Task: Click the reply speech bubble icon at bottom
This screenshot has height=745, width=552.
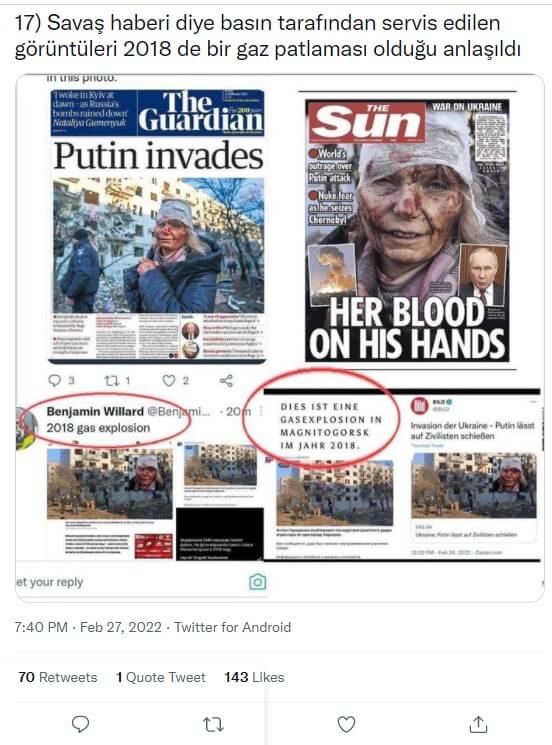Action: point(80,724)
